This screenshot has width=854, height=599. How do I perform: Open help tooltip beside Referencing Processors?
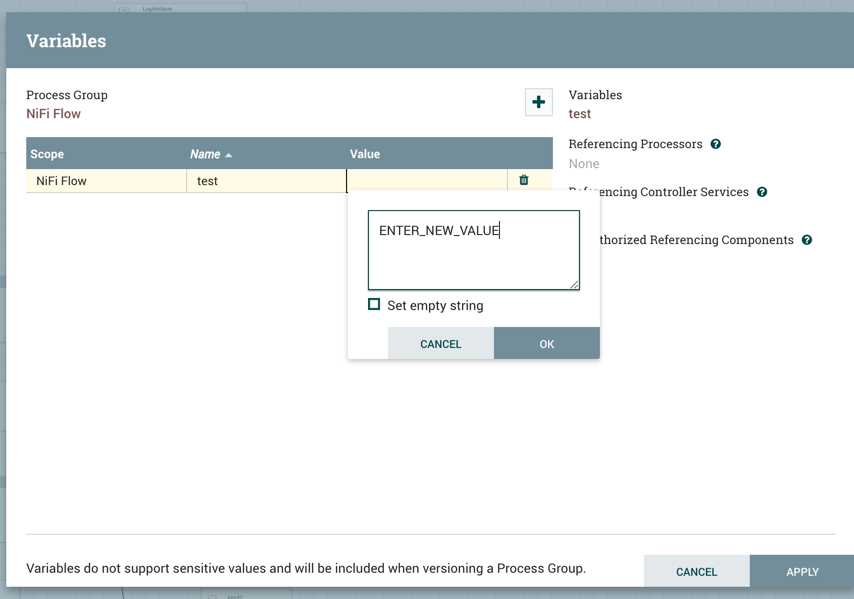[x=716, y=144]
